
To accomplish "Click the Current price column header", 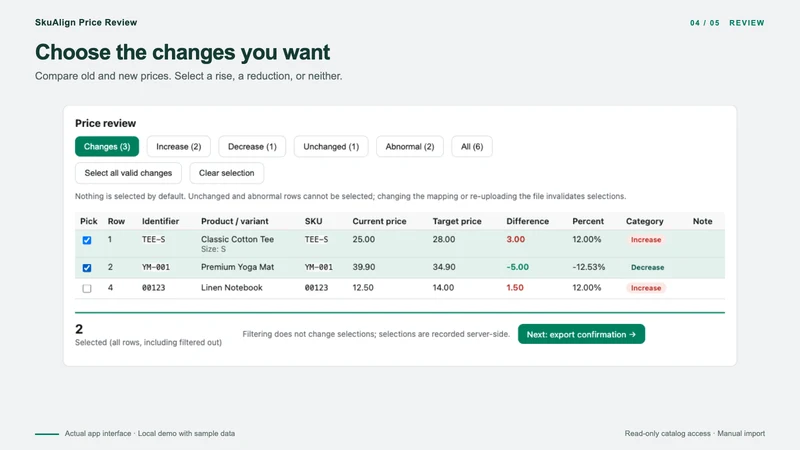I will [379, 221].
